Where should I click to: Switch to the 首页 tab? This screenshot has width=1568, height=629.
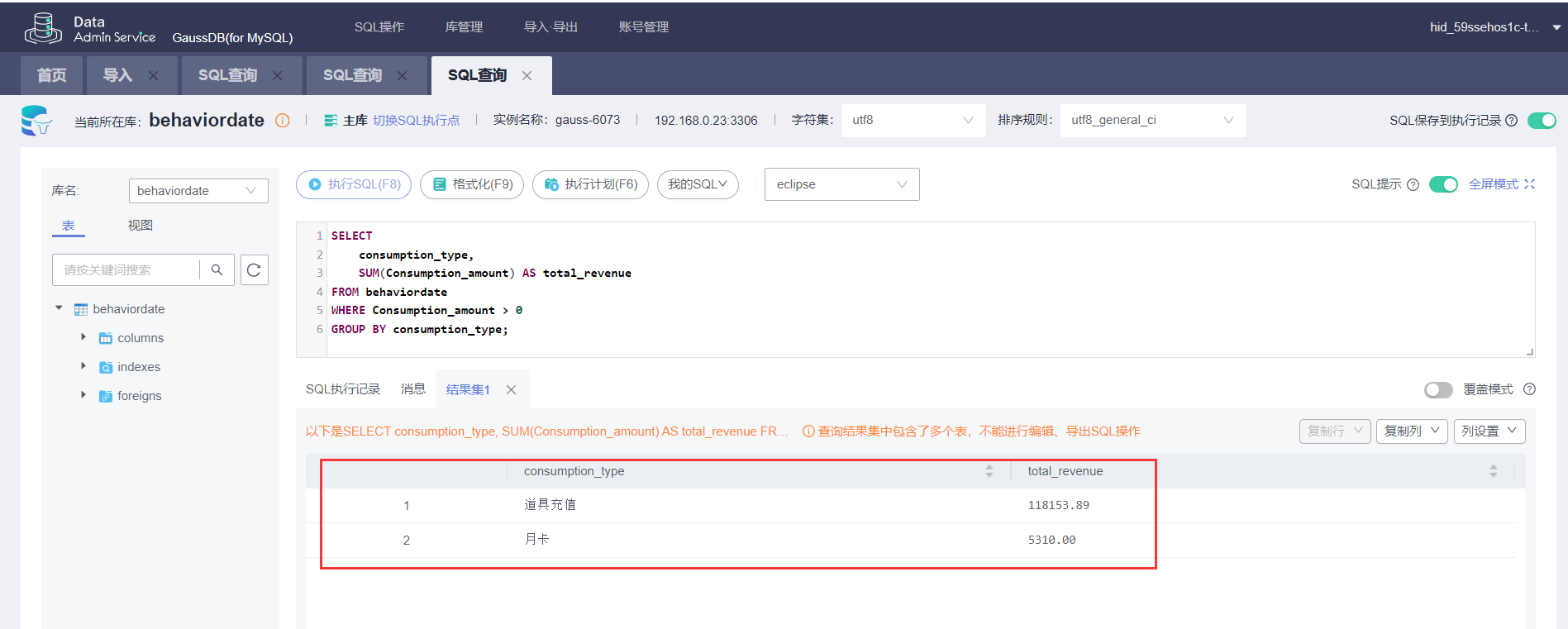point(51,75)
